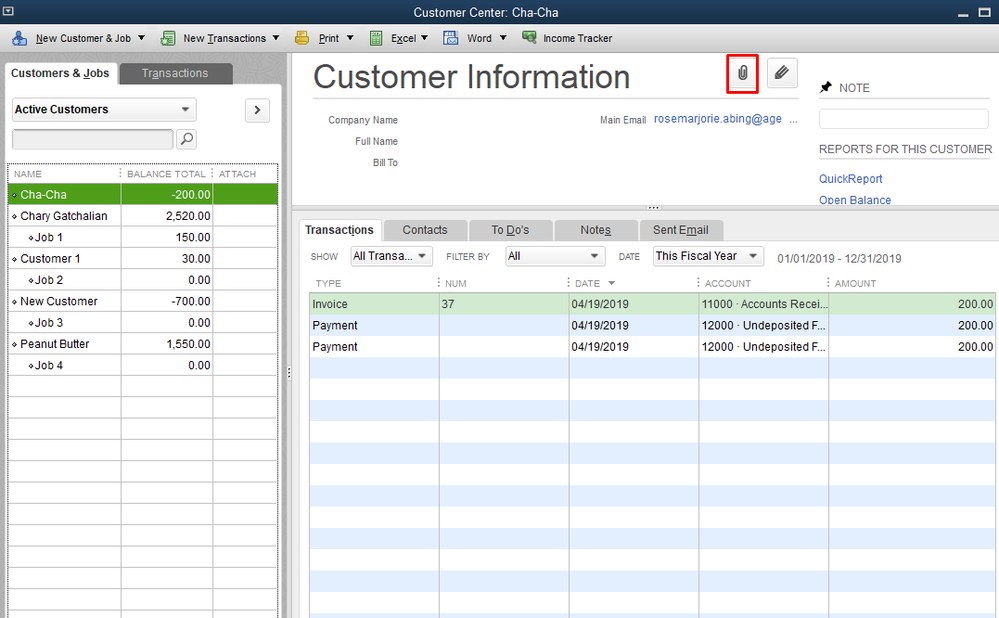Image resolution: width=999 pixels, height=618 pixels.
Task: Click the customer search input field
Action: click(x=92, y=139)
